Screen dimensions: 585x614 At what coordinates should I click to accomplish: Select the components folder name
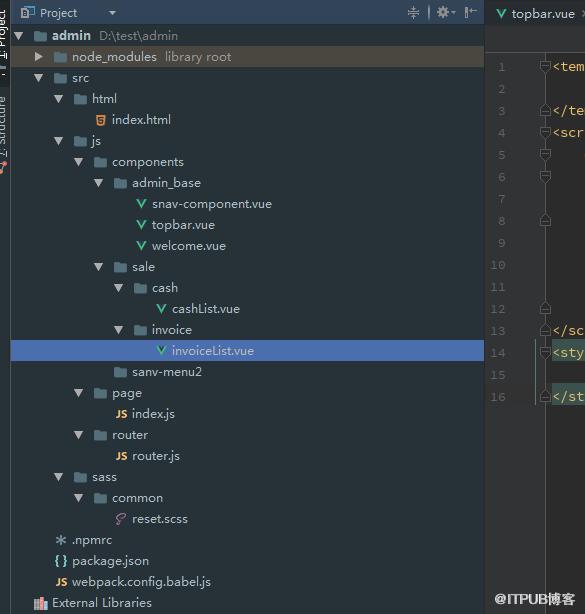[148, 162]
